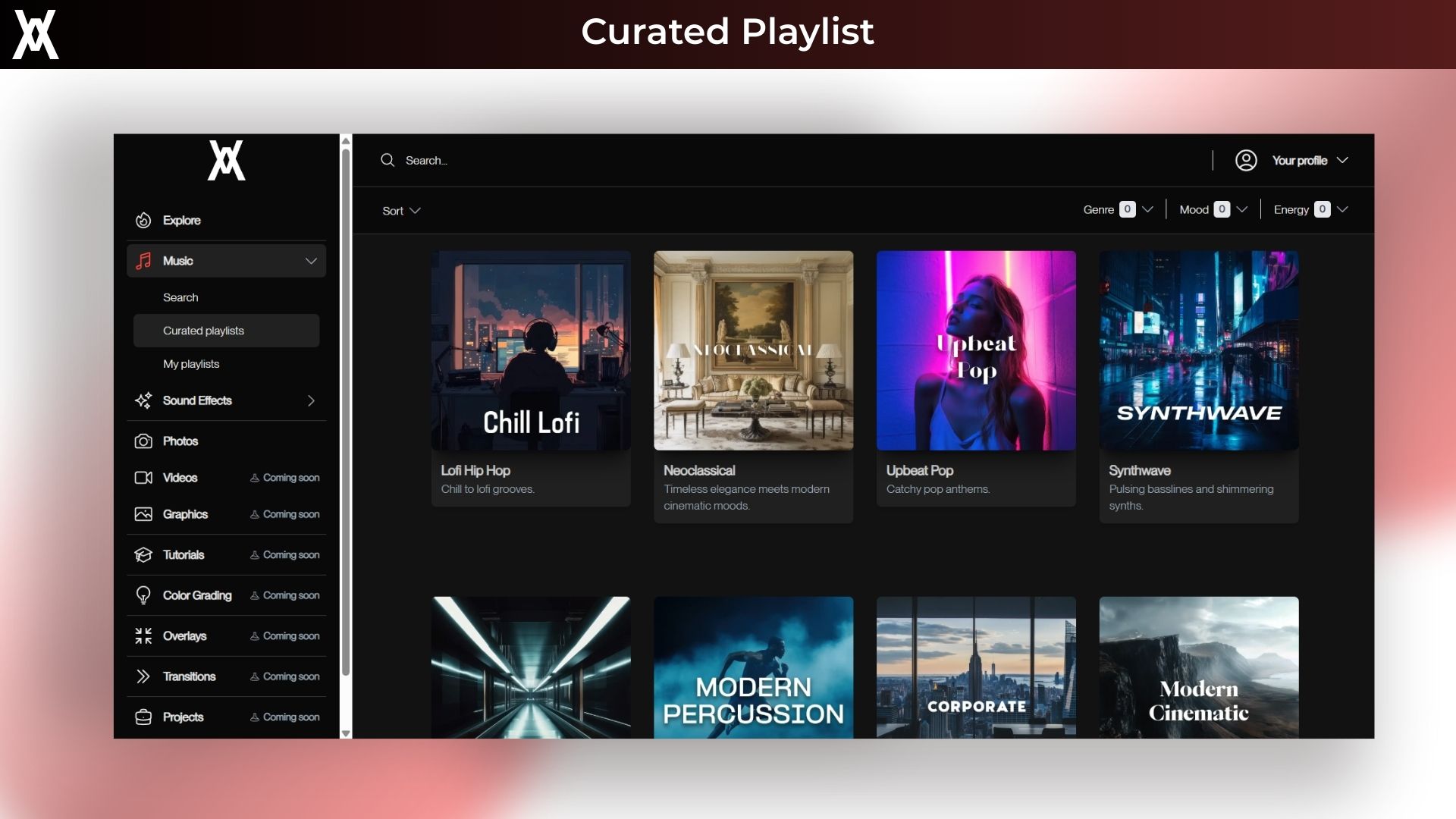Screen dimensions: 1456x819
Task: Expand the Sound Effects submenu arrow
Action: point(311,400)
